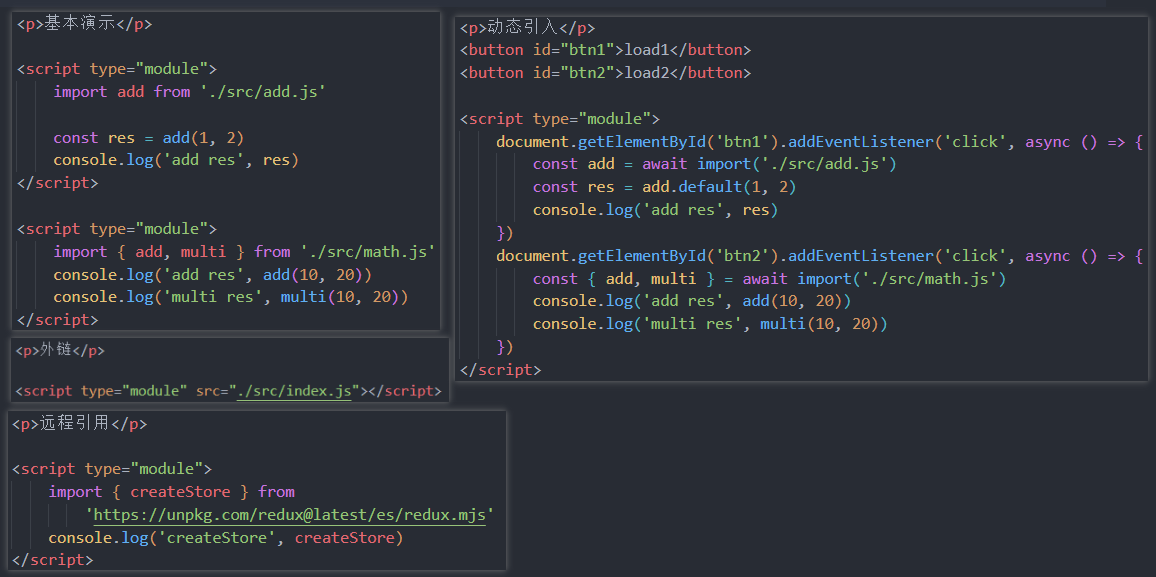
Task: Click the import path './src/math.js' in basic demo
Action: pyautogui.click(x=368, y=252)
